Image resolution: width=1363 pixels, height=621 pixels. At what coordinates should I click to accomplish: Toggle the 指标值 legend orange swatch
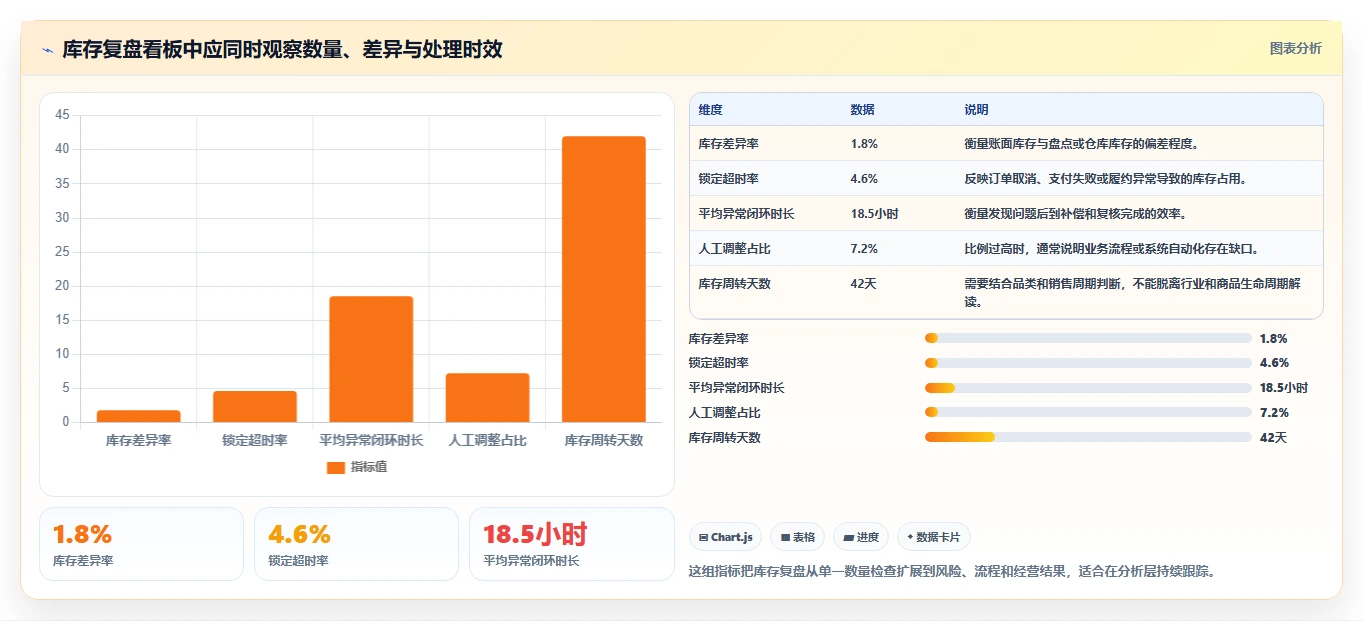pyautogui.click(x=336, y=467)
